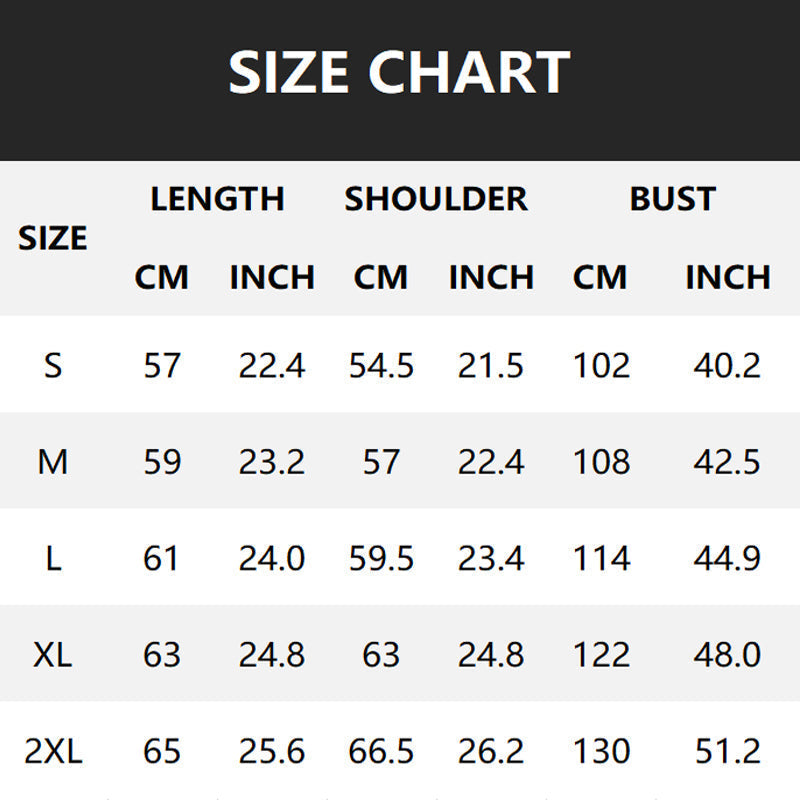Image resolution: width=800 pixels, height=800 pixels.
Task: Click the 42.5 bust inch value
Action: (727, 462)
